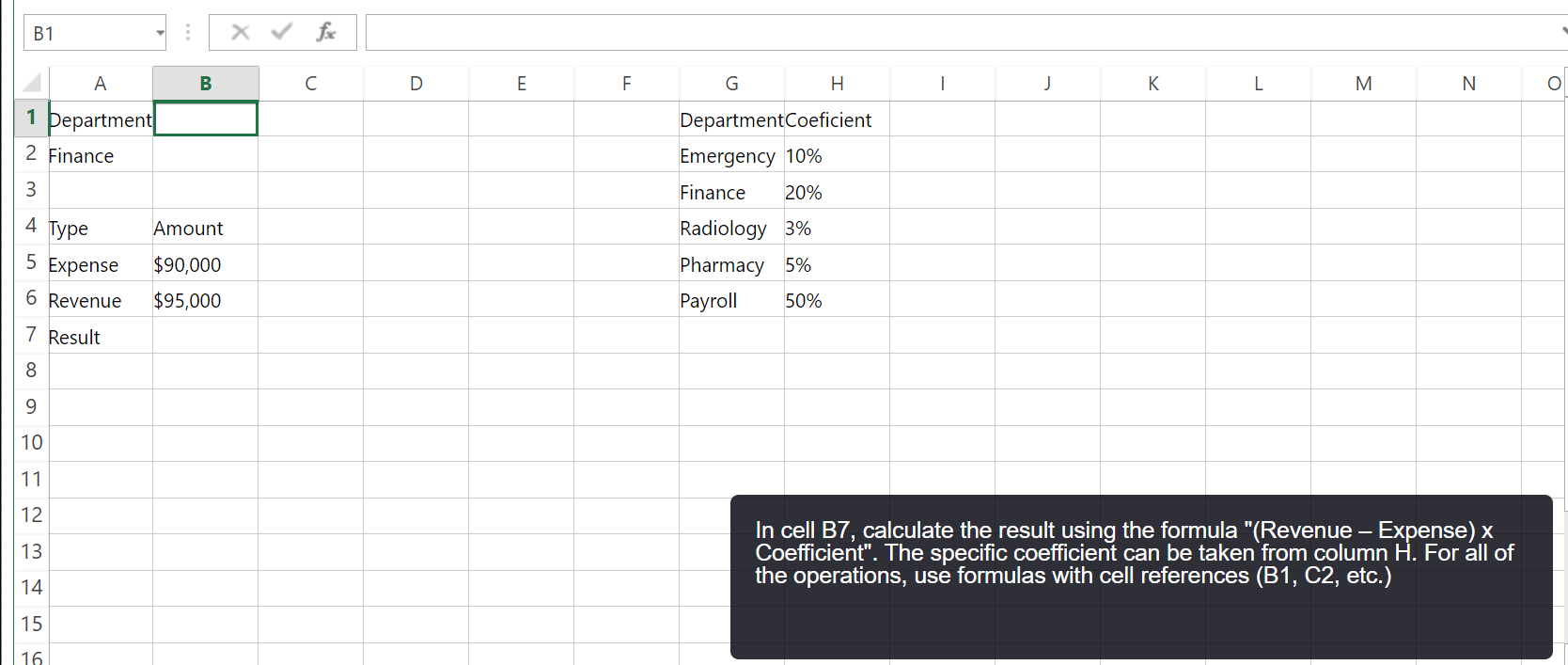Select row 1 header
This screenshot has width=1568, height=665.
tap(32, 119)
